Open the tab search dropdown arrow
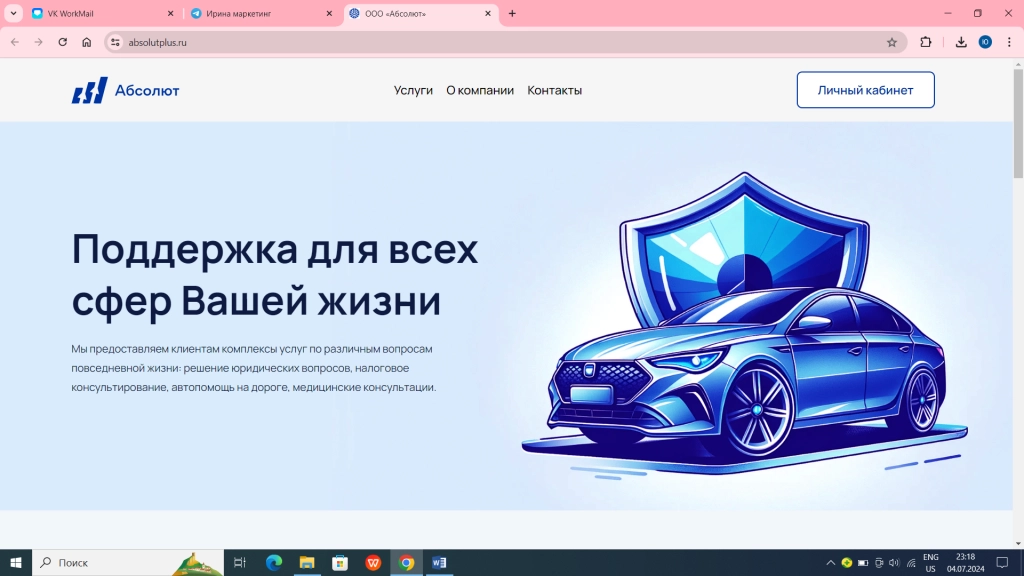The width and height of the screenshot is (1024, 576). pos(13,13)
